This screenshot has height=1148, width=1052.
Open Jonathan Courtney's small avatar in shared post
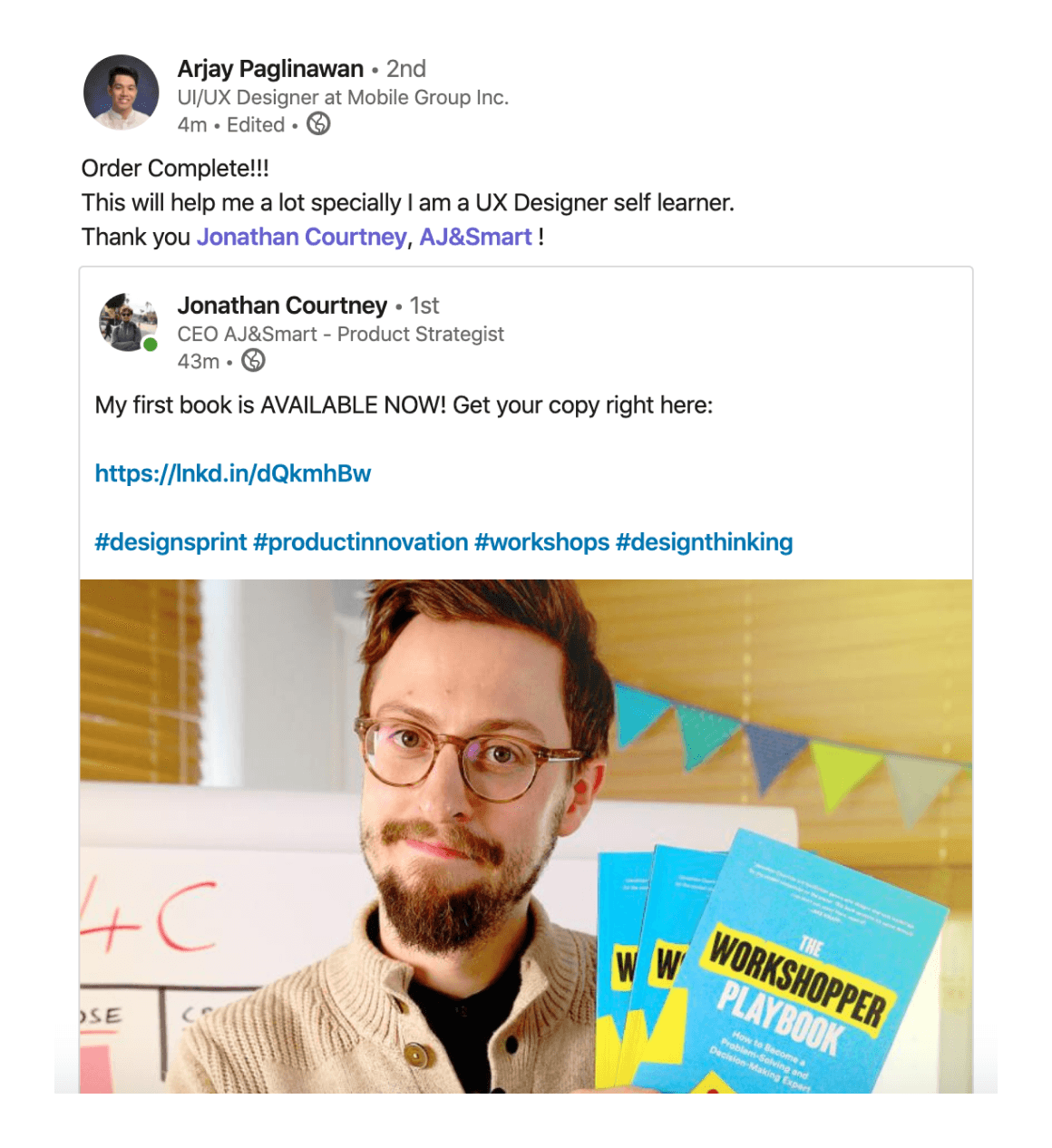[128, 322]
